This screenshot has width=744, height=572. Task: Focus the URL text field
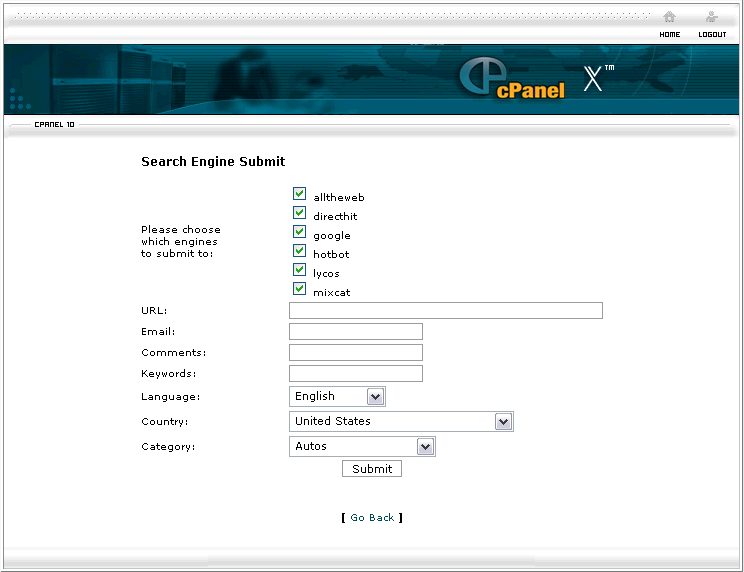click(x=445, y=311)
